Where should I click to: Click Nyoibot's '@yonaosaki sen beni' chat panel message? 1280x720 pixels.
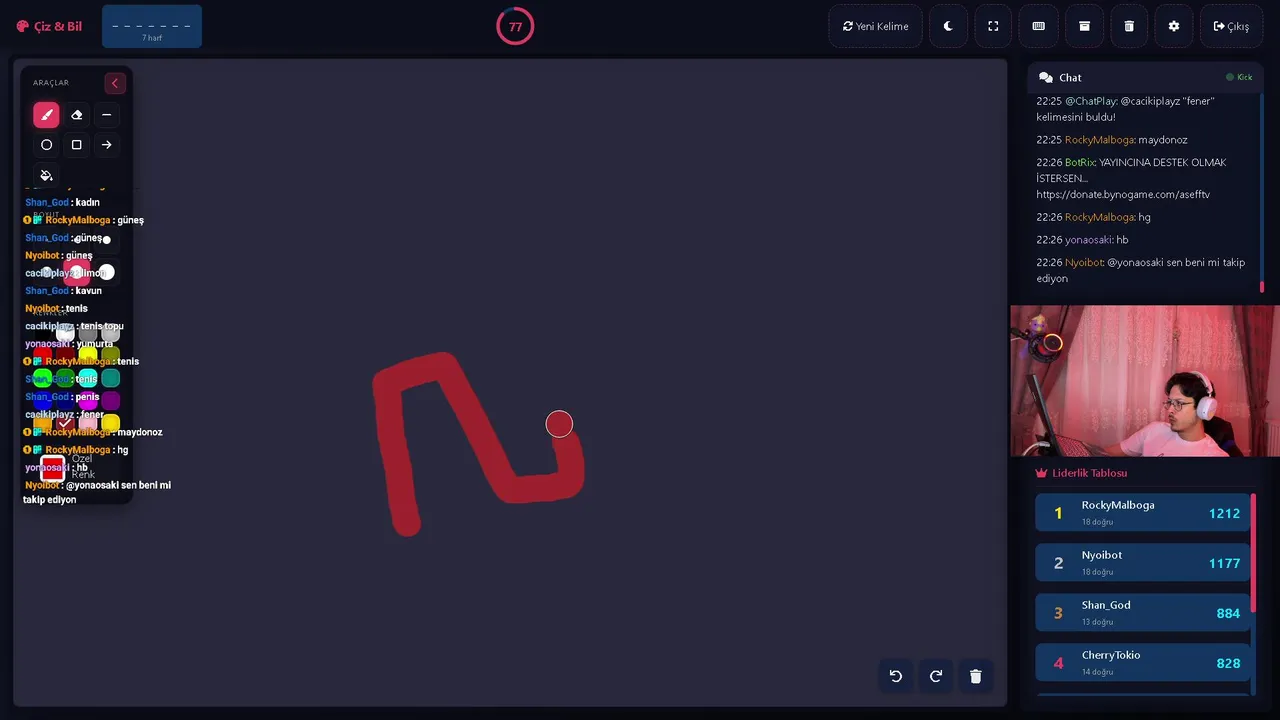pos(1141,270)
